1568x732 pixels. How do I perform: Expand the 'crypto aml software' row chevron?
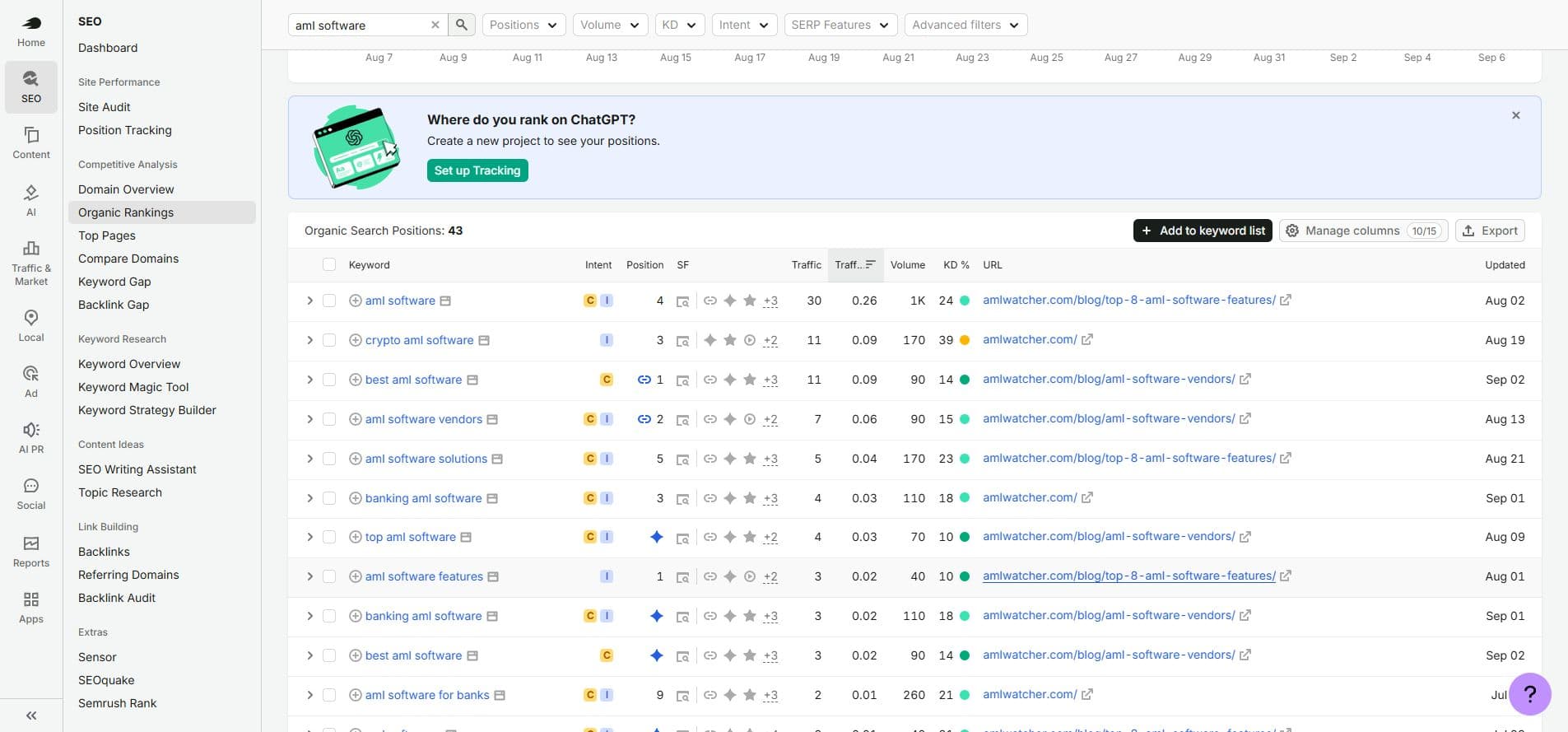pyautogui.click(x=309, y=340)
